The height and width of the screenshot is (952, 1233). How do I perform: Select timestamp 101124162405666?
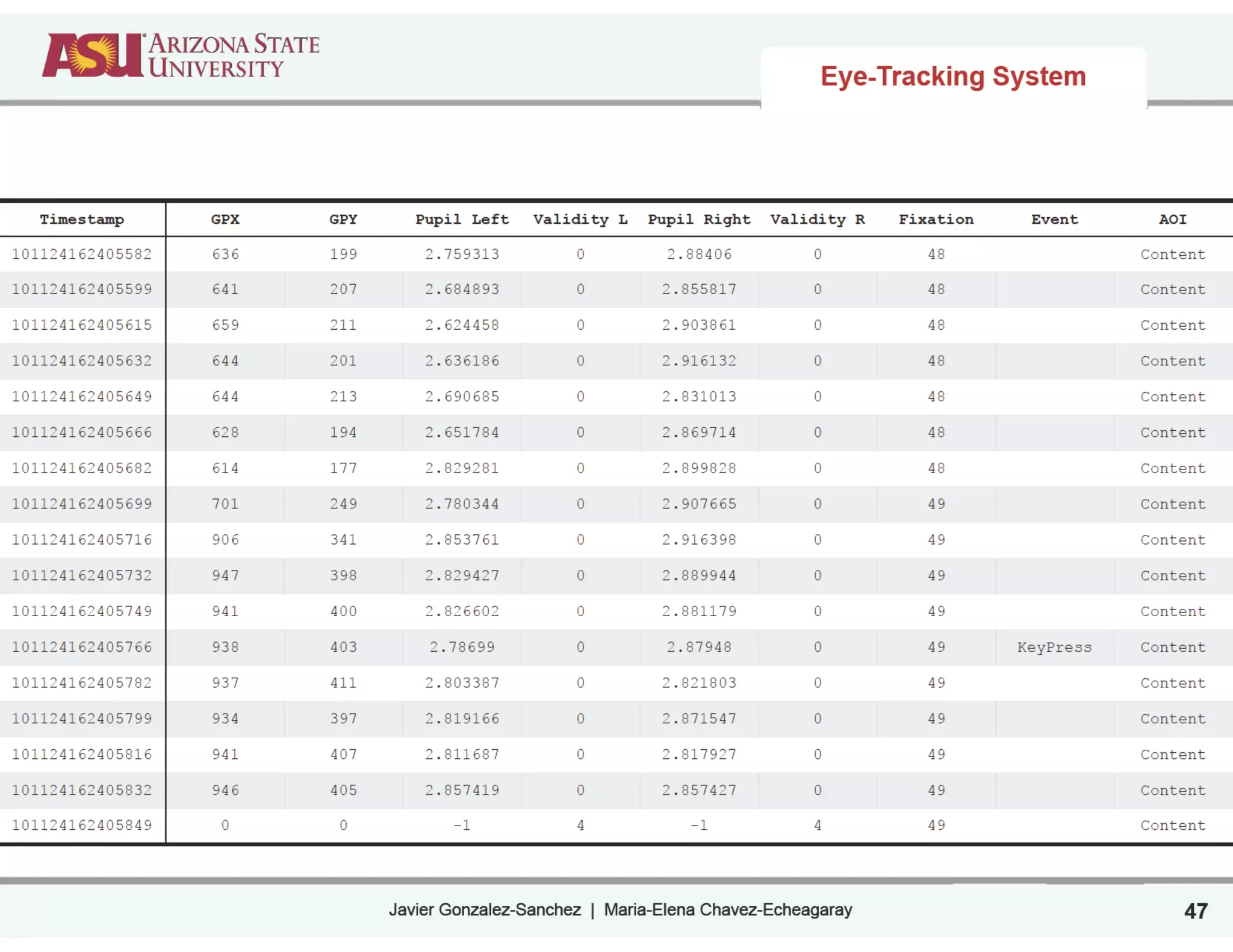coord(82,432)
